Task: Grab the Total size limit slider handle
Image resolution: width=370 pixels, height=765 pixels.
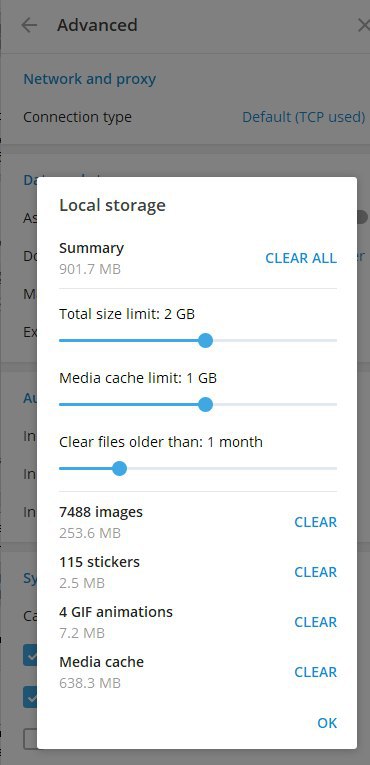Action: click(206, 341)
